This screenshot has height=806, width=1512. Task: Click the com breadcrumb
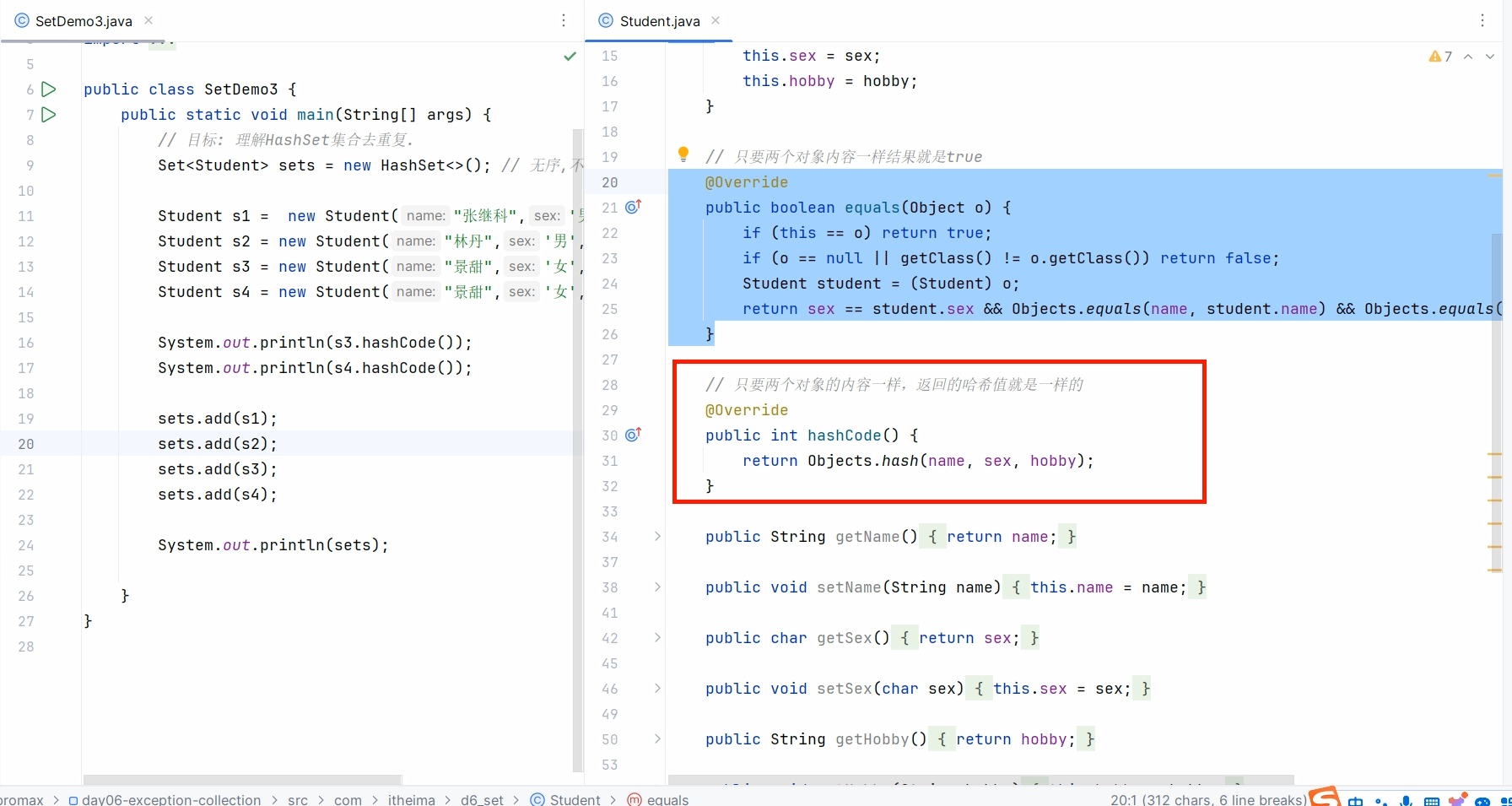point(348,799)
